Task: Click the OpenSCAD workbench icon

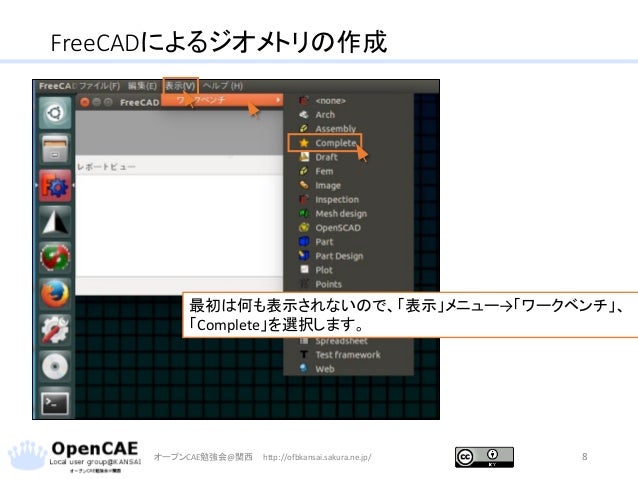Action: [304, 227]
